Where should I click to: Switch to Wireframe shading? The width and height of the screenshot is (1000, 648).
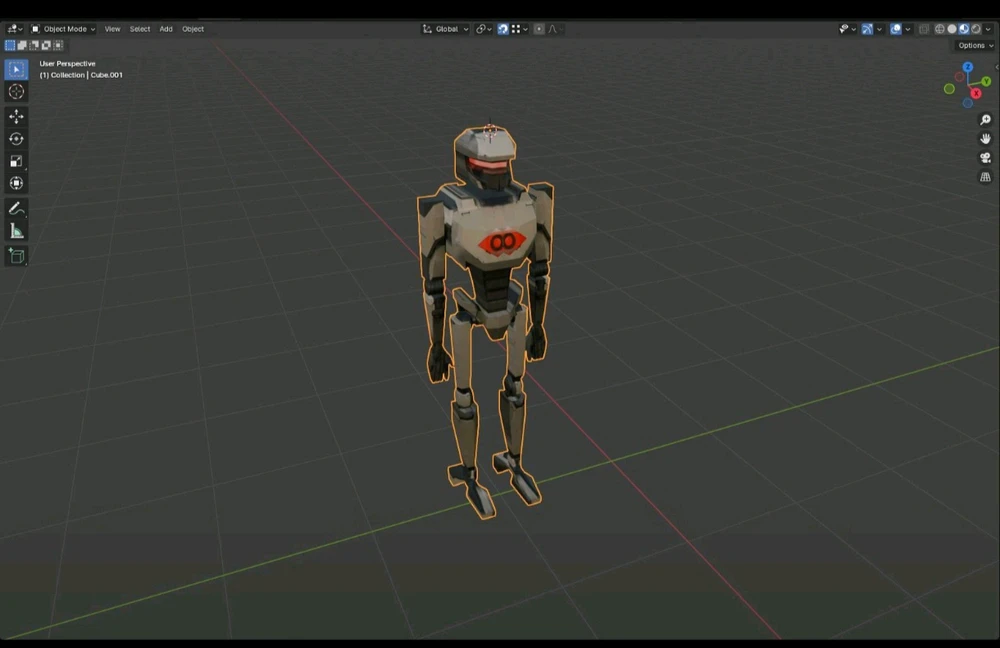click(x=940, y=29)
